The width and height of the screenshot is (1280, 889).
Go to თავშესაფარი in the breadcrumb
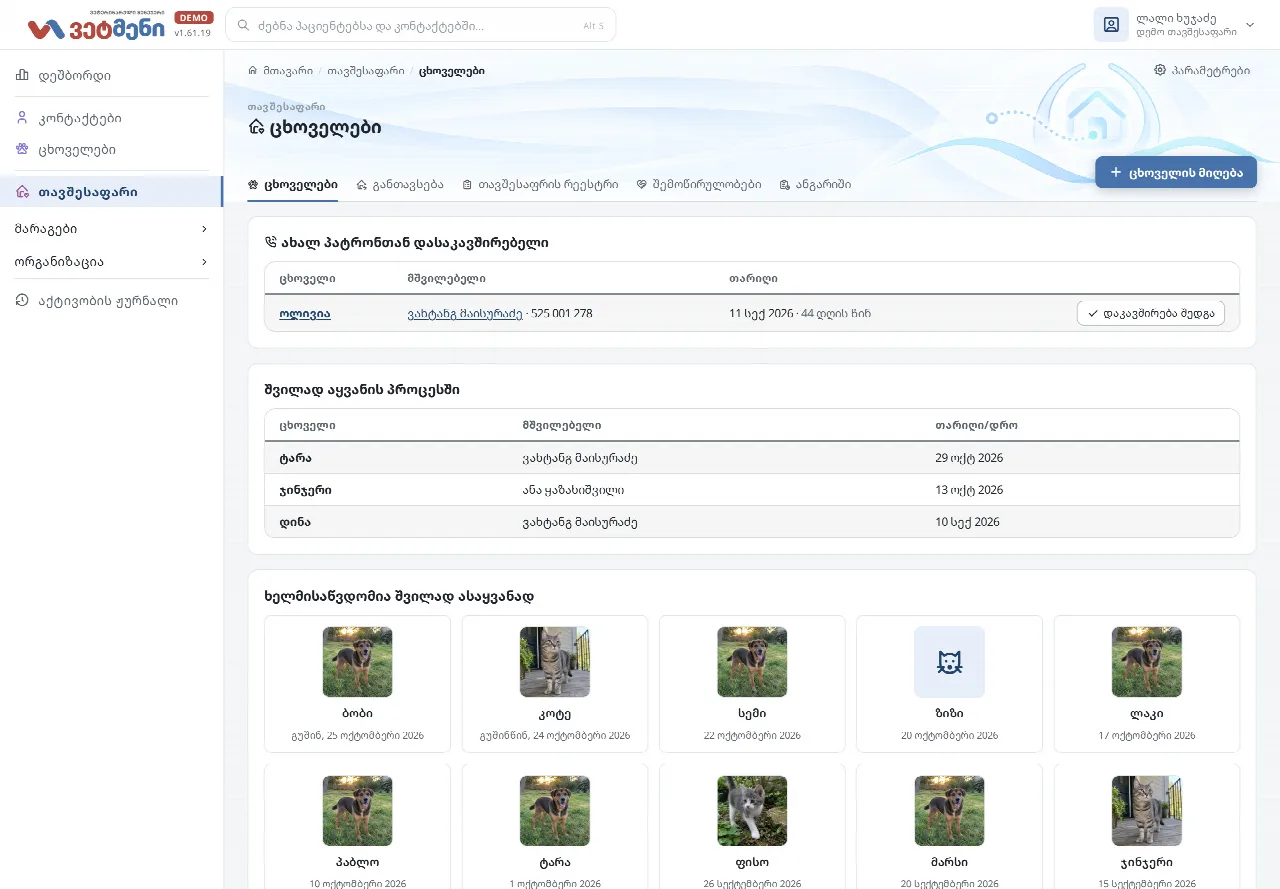[x=366, y=71]
